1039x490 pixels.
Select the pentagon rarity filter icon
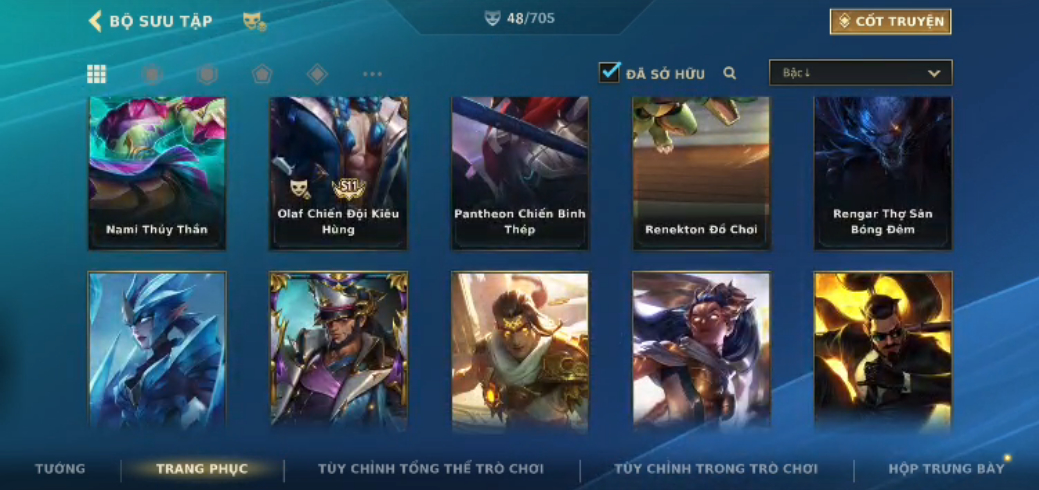(262, 74)
